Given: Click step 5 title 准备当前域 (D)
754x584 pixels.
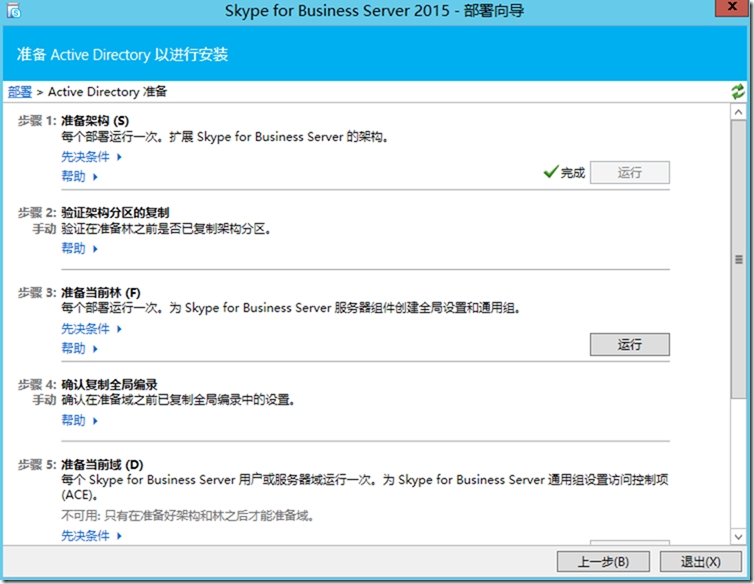Looking at the screenshot, I should 102,465.
